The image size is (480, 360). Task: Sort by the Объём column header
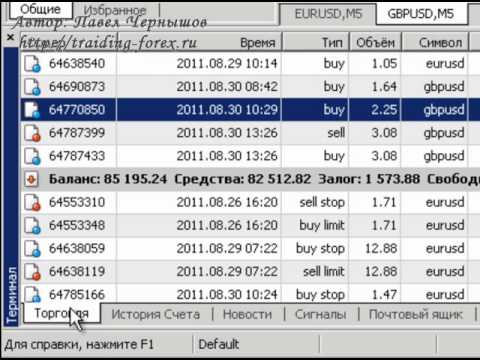(x=375, y=42)
